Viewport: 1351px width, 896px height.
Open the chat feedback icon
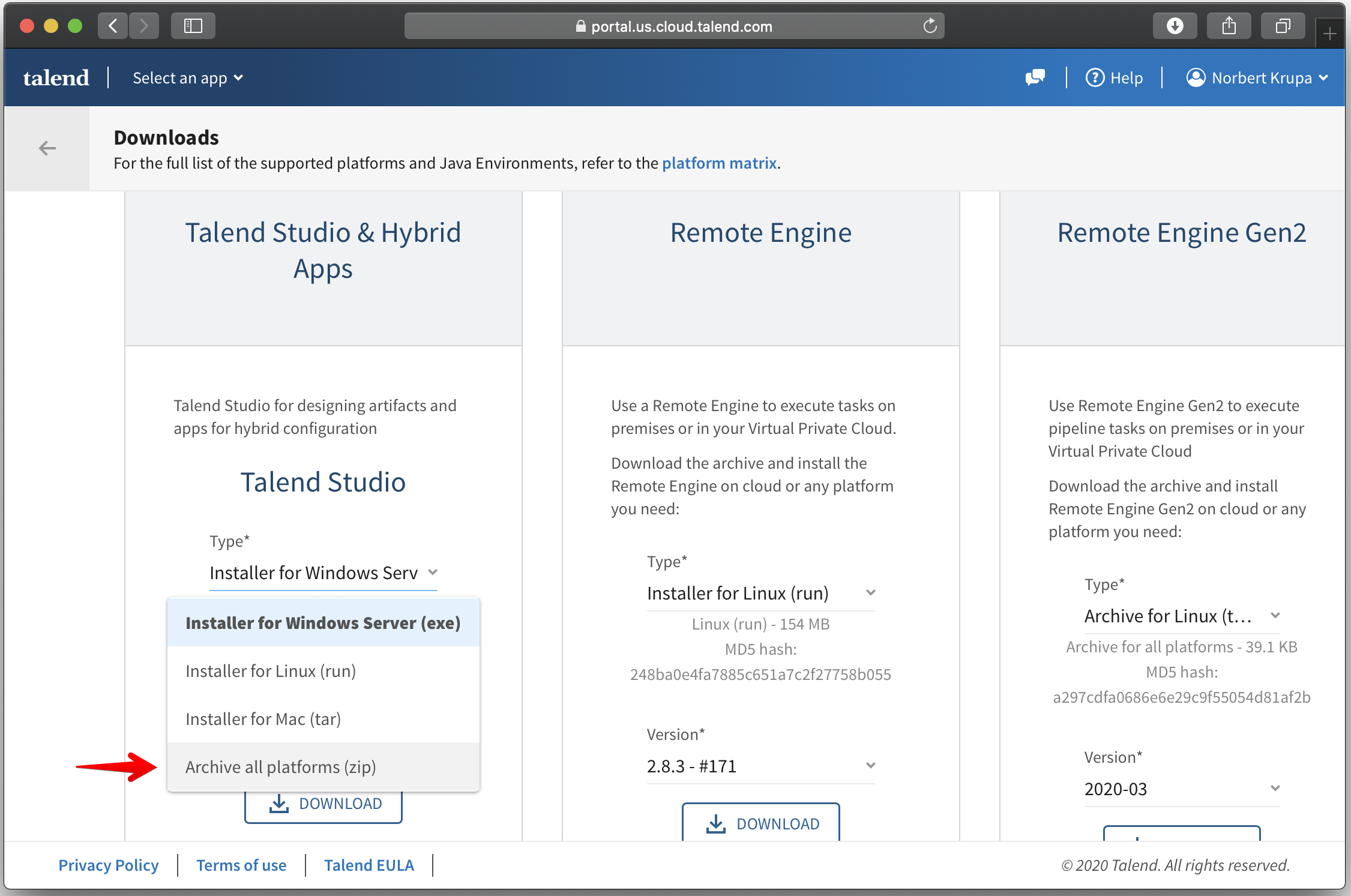pyautogui.click(x=1035, y=77)
